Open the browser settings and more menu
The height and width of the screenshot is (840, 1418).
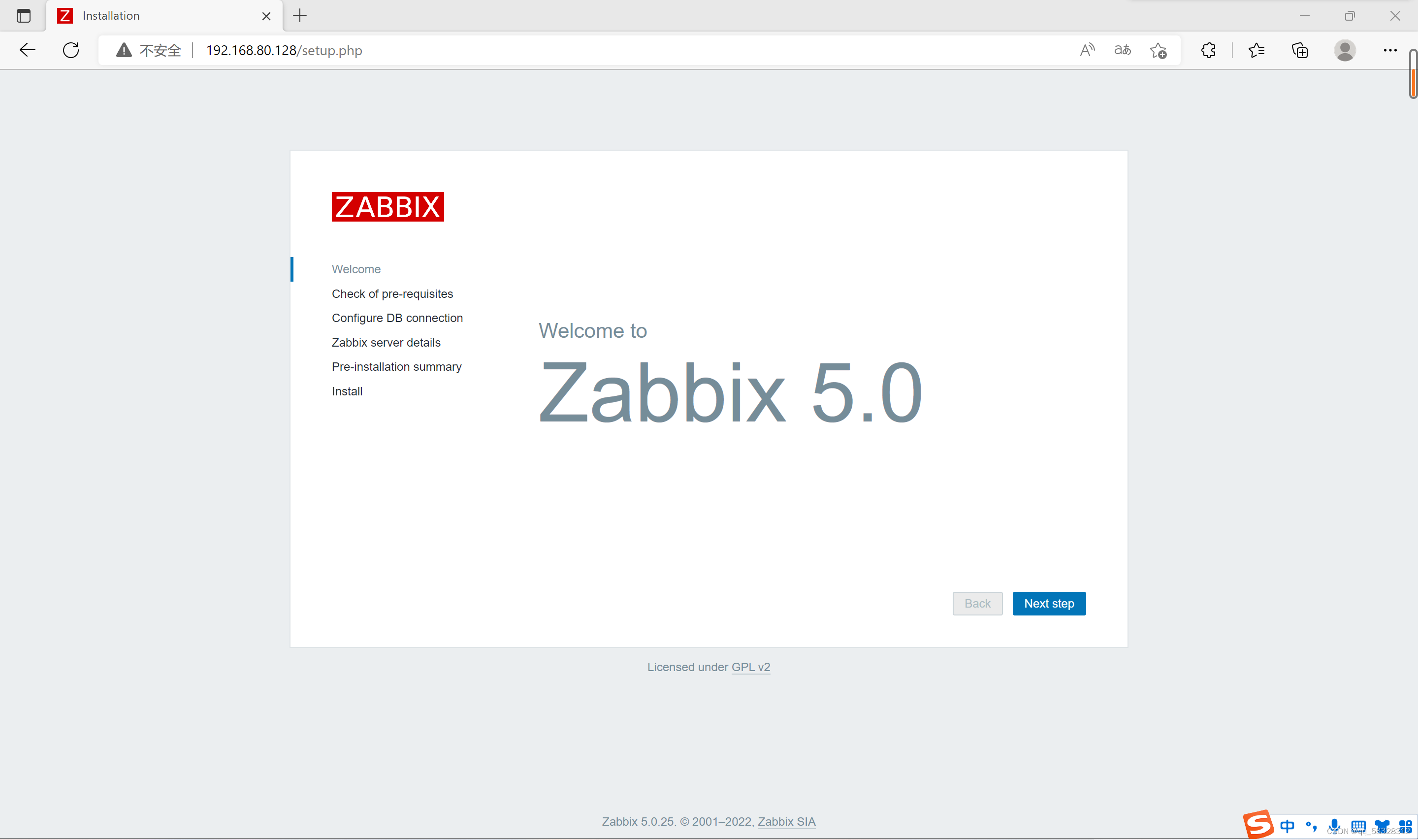tap(1390, 50)
